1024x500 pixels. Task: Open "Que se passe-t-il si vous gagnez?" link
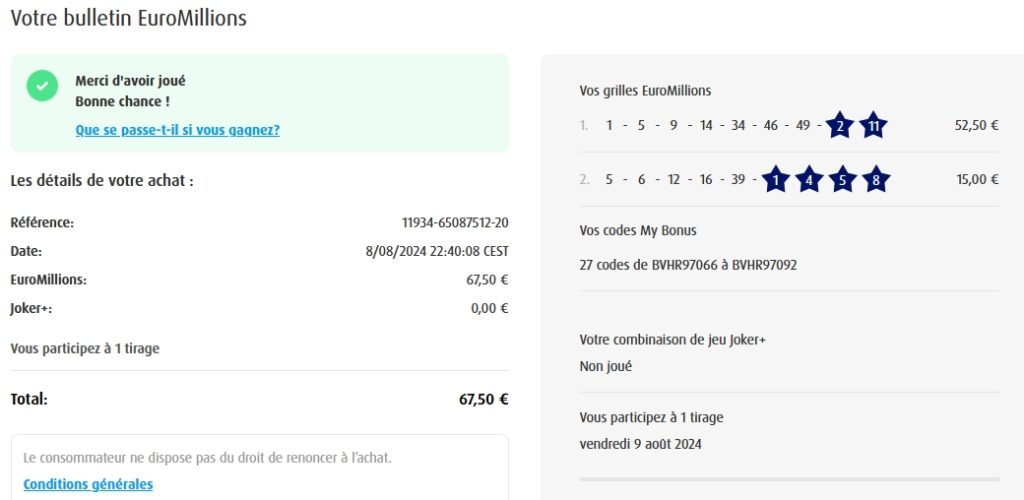point(177,130)
